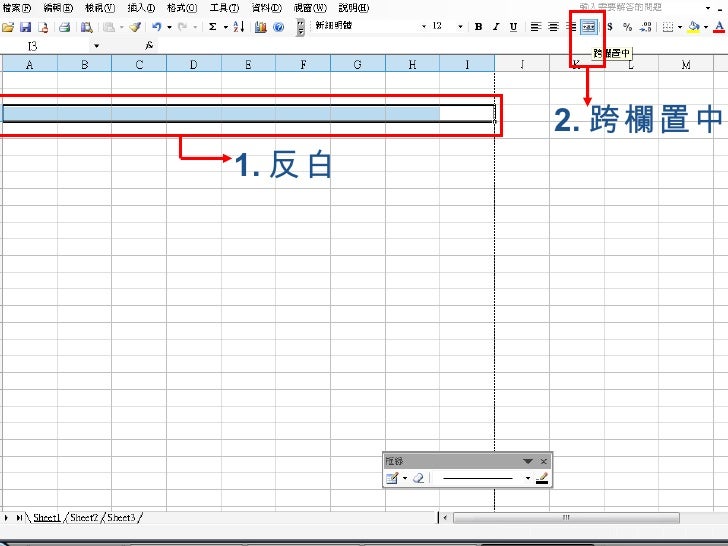Select the Erase Border eraser tool
728x546 pixels.
point(418,478)
